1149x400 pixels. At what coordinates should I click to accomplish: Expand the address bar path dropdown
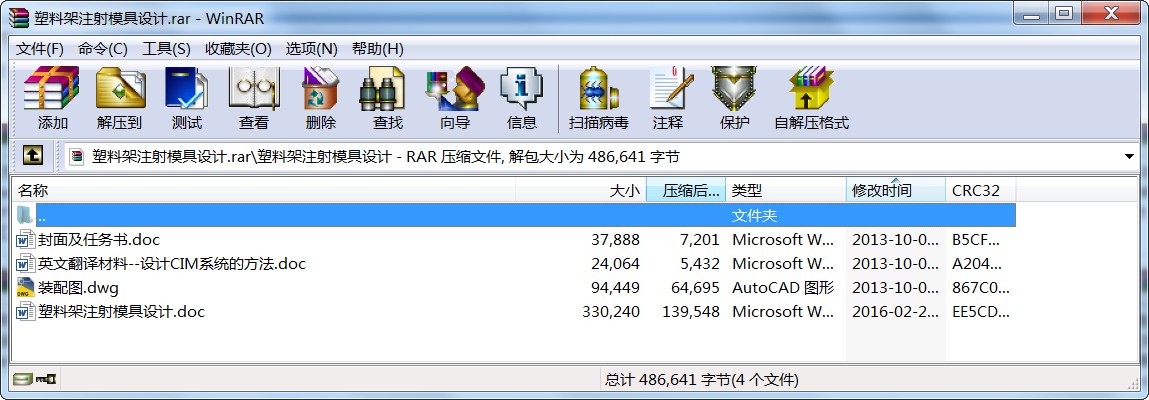(1129, 156)
